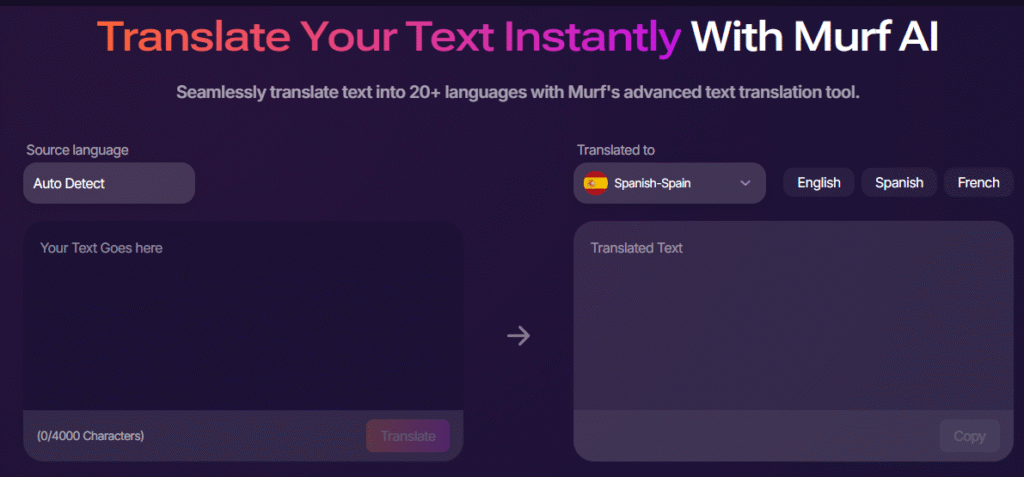Screen dimensions: 1024x477
Task: Open the Auto Detect source language dropdown
Action: pos(109,183)
